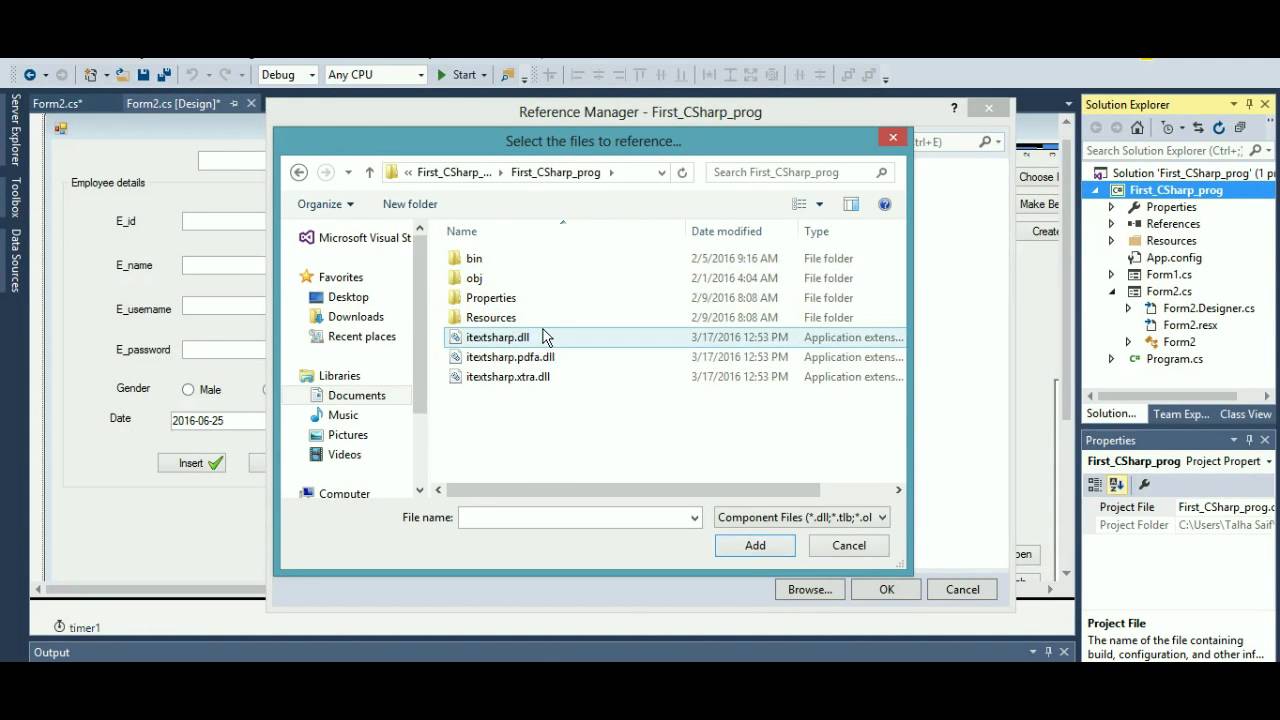Open the Debug configuration dropdown
This screenshot has height=720, width=1280.
pyautogui.click(x=312, y=75)
